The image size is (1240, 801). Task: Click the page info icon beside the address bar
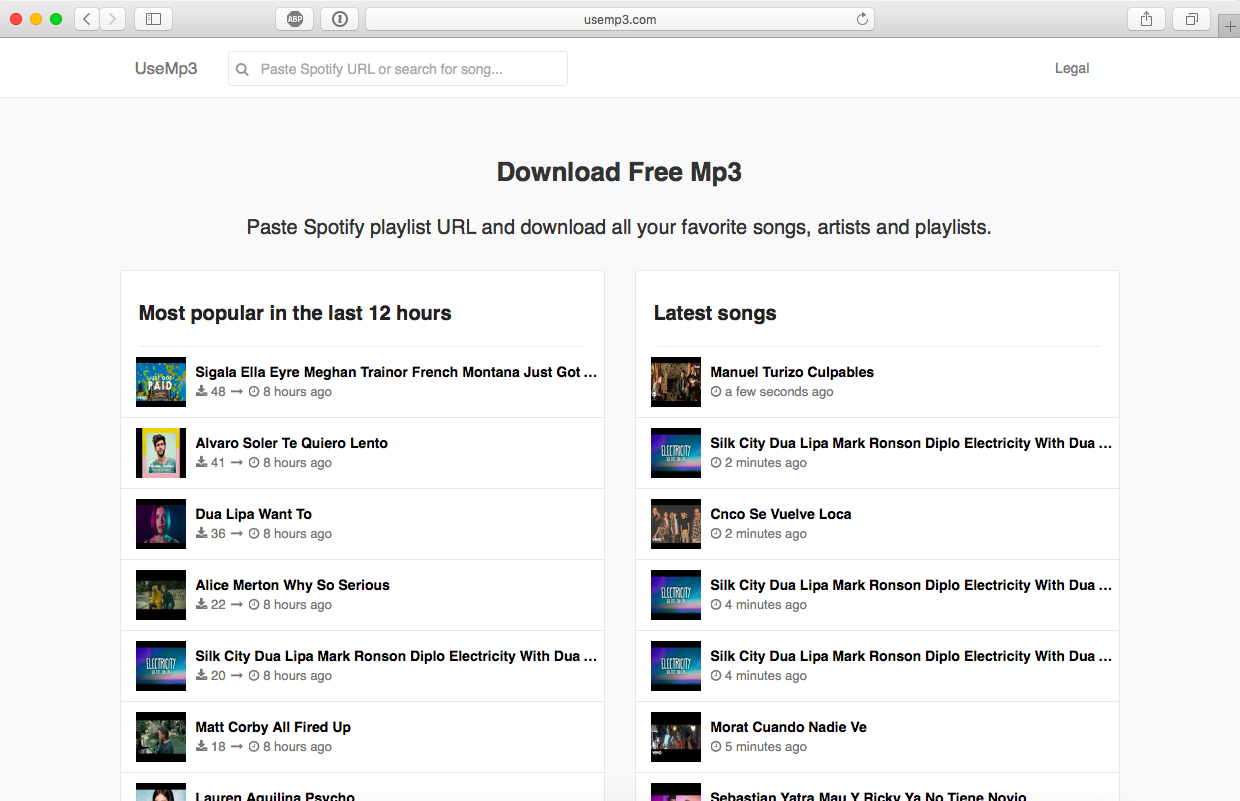(339, 18)
